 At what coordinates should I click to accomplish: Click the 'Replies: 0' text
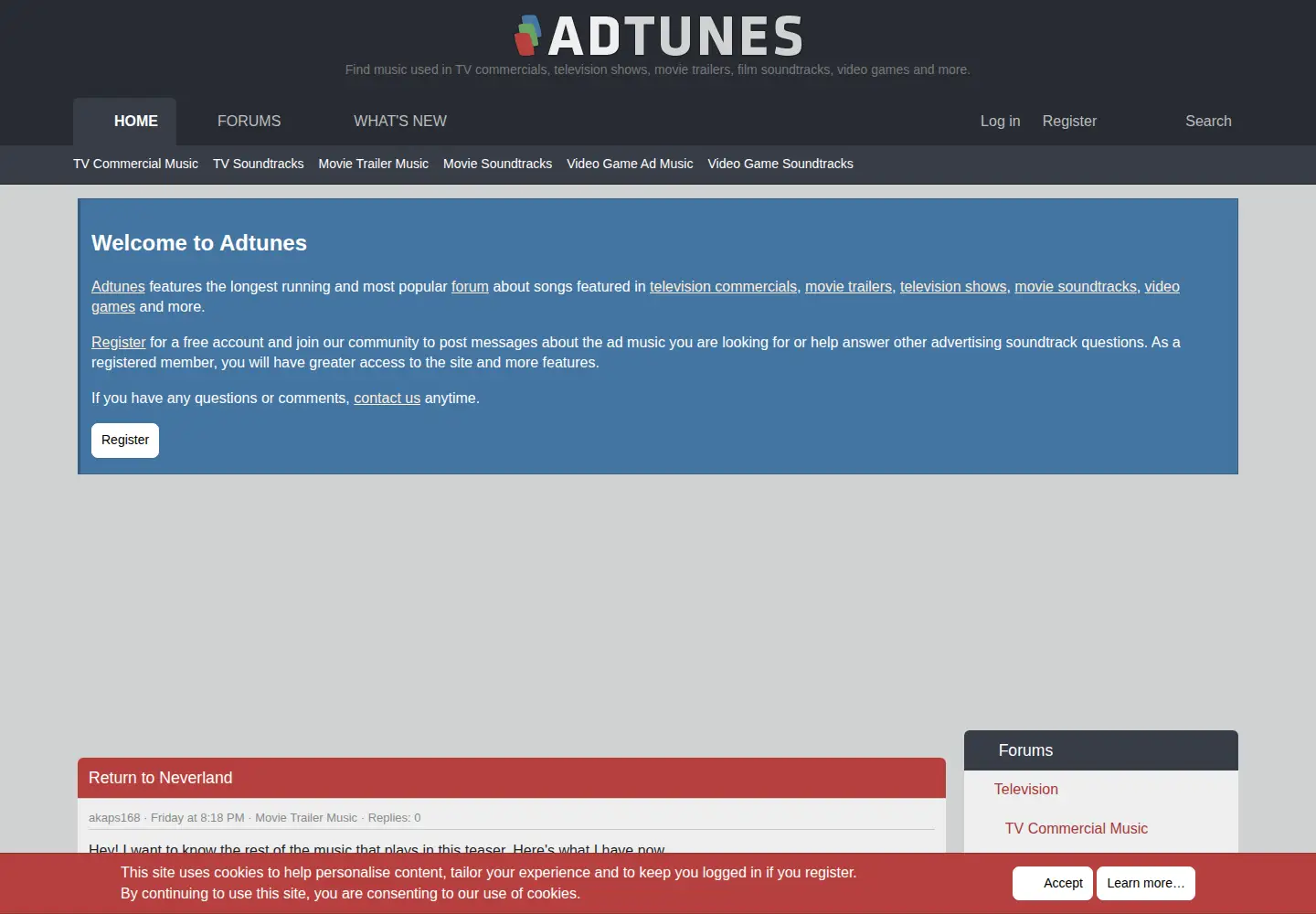394,818
